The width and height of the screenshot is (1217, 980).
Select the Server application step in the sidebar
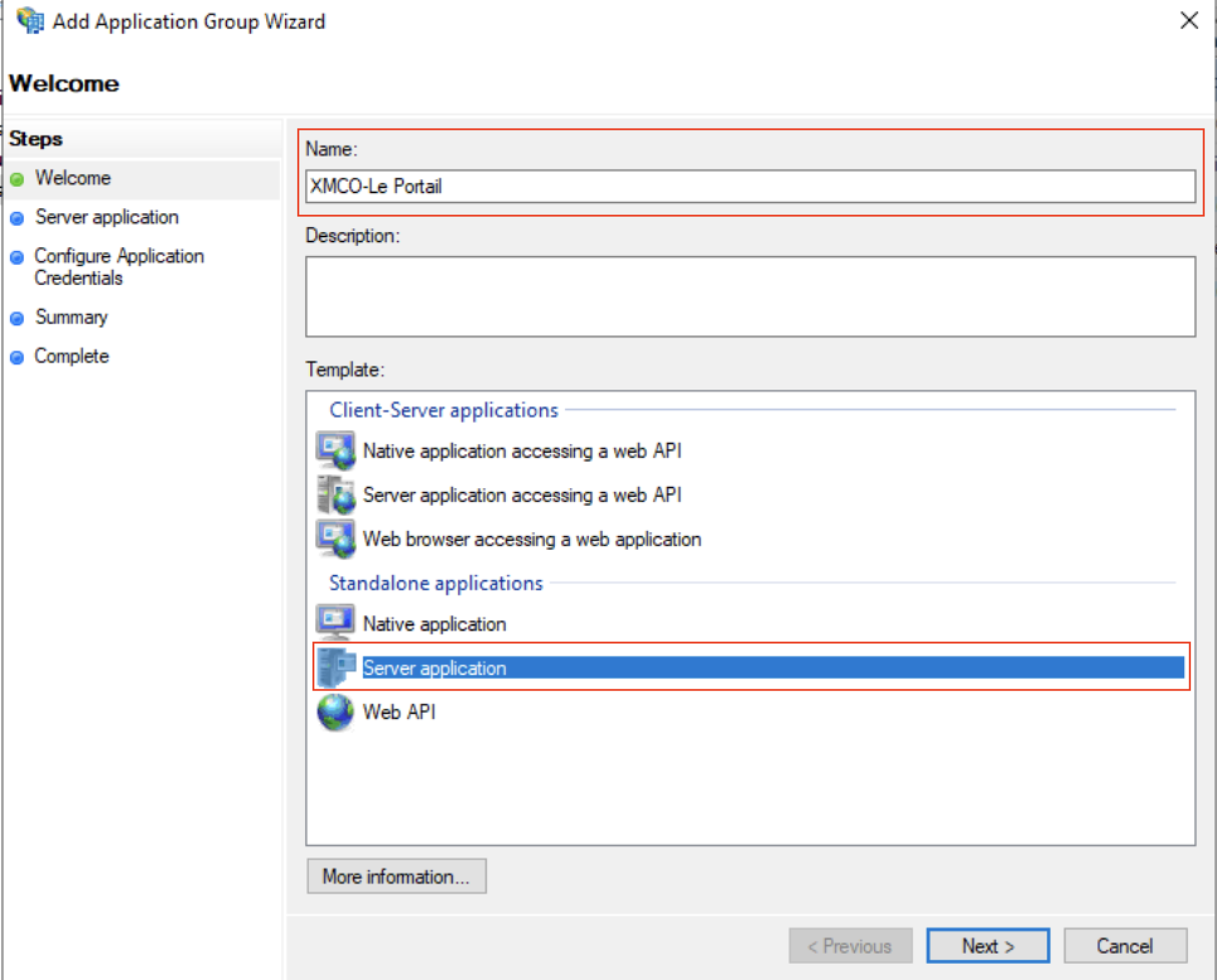coord(107,217)
